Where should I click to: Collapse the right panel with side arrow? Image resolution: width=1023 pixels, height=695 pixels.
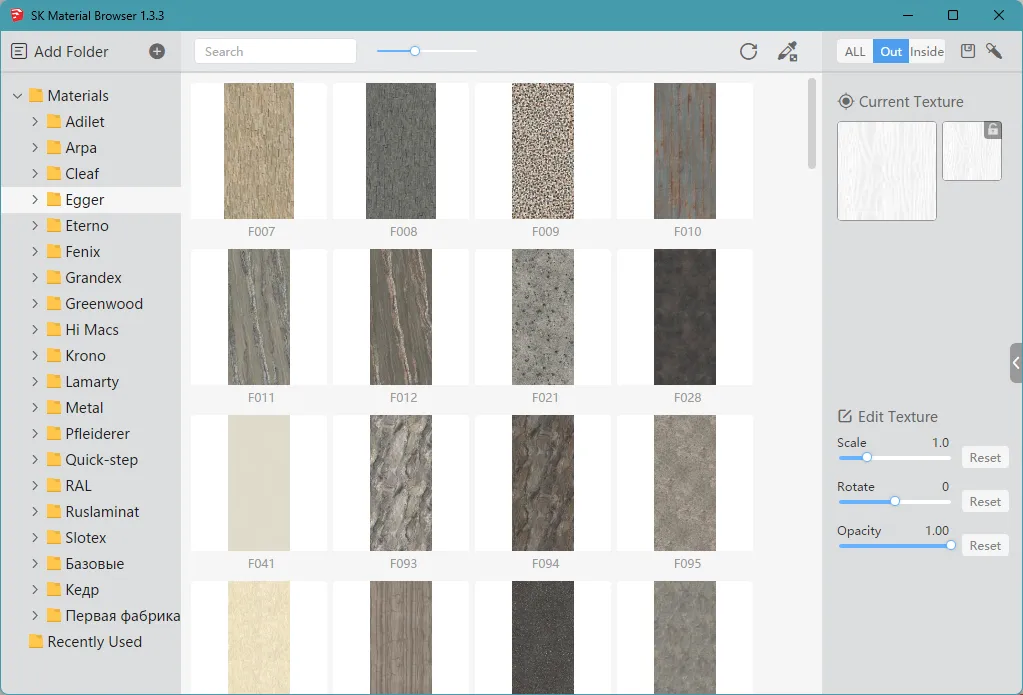pyautogui.click(x=1016, y=363)
